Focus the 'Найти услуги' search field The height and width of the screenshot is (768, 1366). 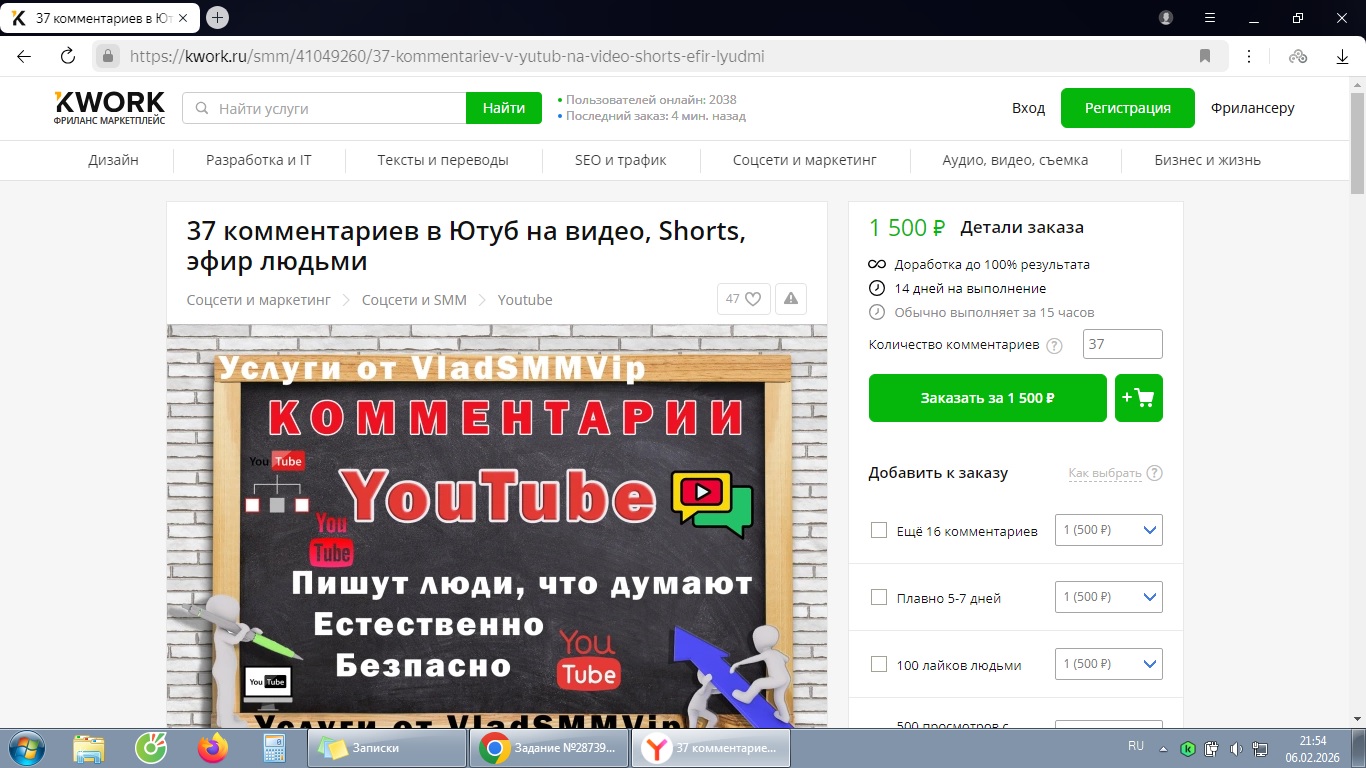(324, 108)
